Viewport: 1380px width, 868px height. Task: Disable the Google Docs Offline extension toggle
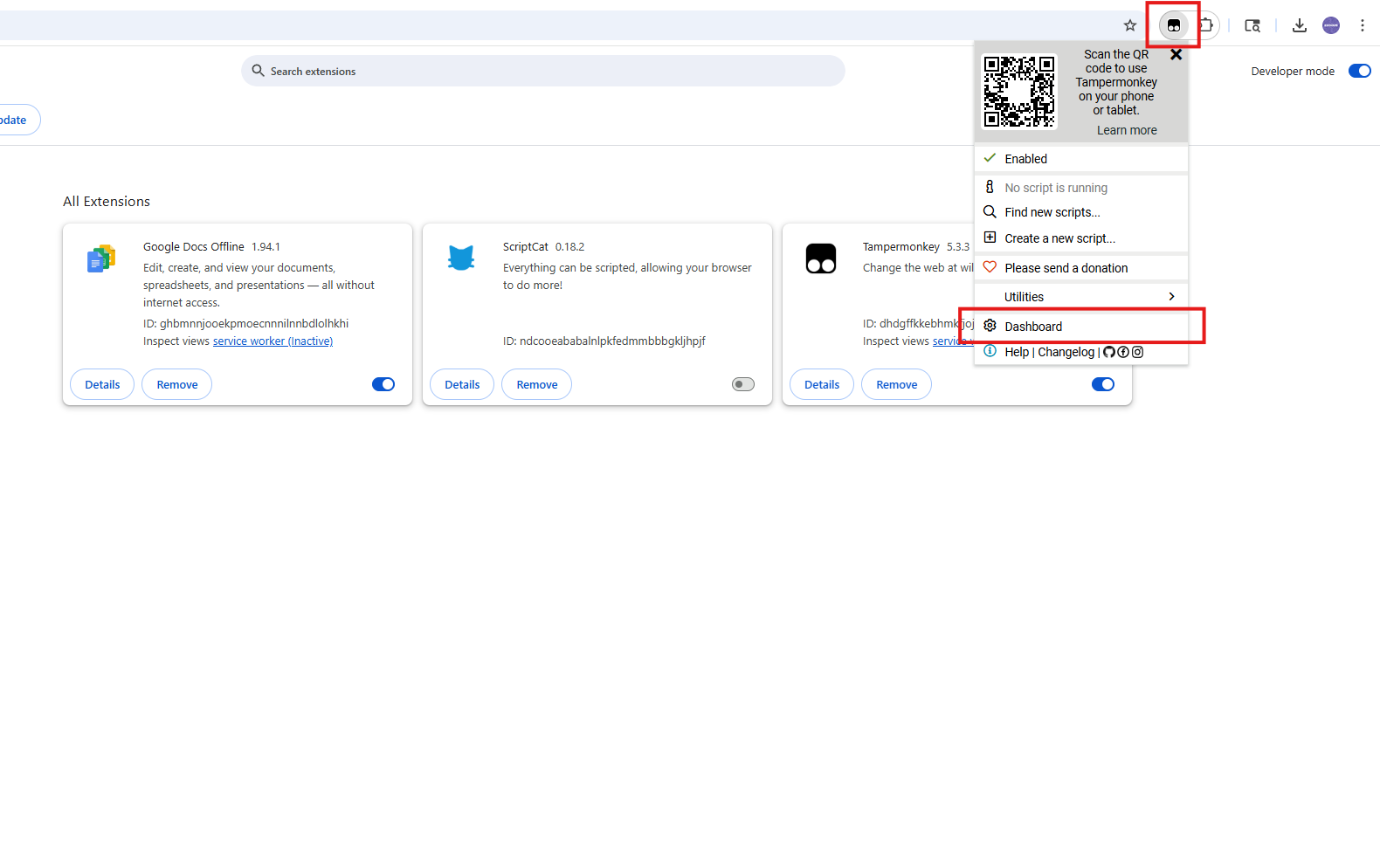[x=383, y=384]
